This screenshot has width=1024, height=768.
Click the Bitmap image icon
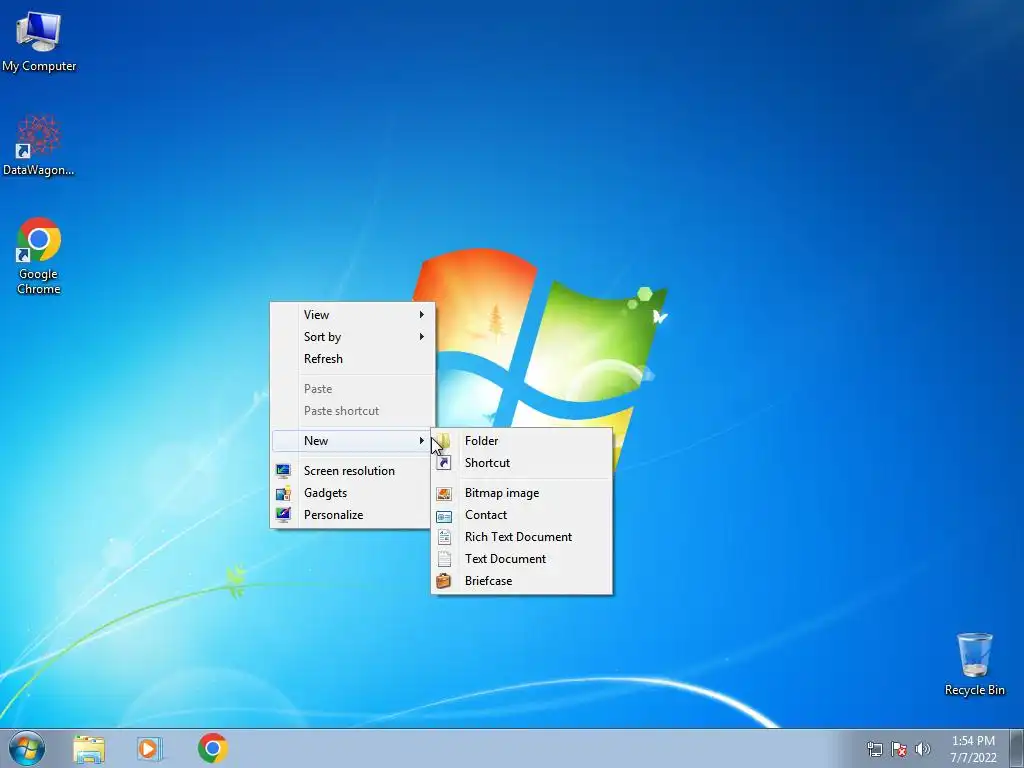(444, 494)
